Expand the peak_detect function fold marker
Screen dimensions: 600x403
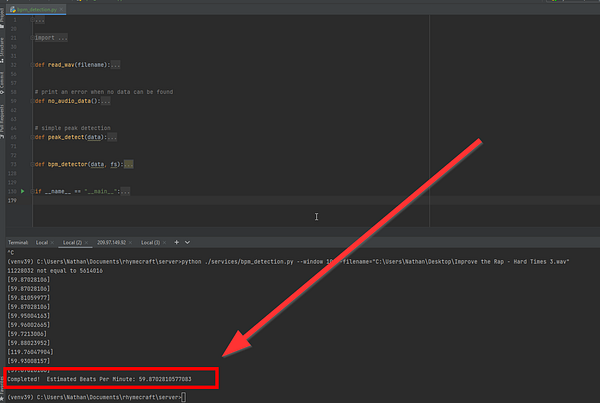pos(33,137)
